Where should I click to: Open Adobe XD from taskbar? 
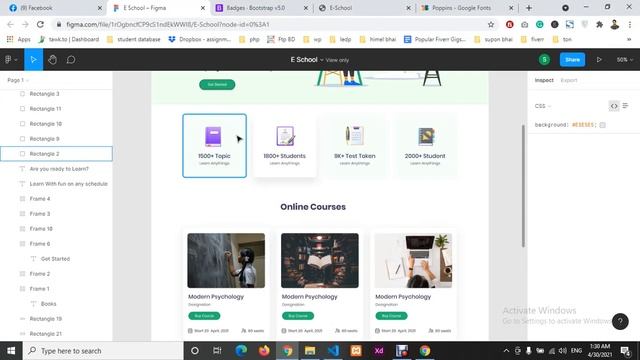coord(379,351)
